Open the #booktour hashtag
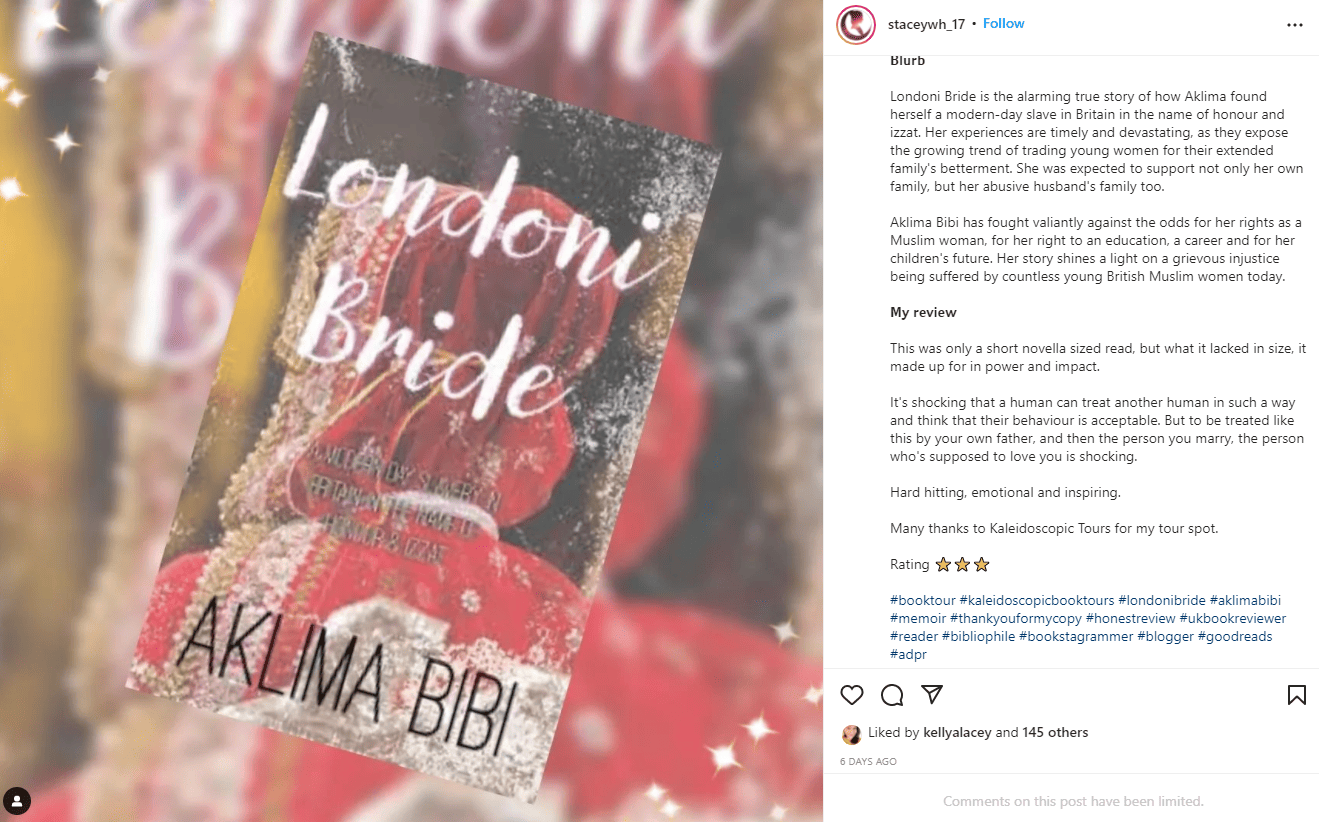Viewport: 1319px width, 822px height. point(923,600)
